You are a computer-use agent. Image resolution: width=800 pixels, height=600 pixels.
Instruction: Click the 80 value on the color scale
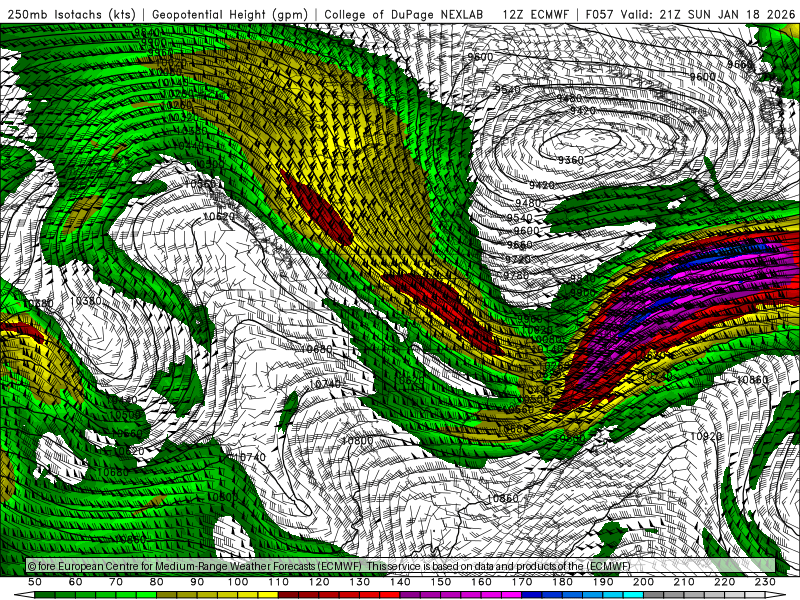(x=156, y=581)
